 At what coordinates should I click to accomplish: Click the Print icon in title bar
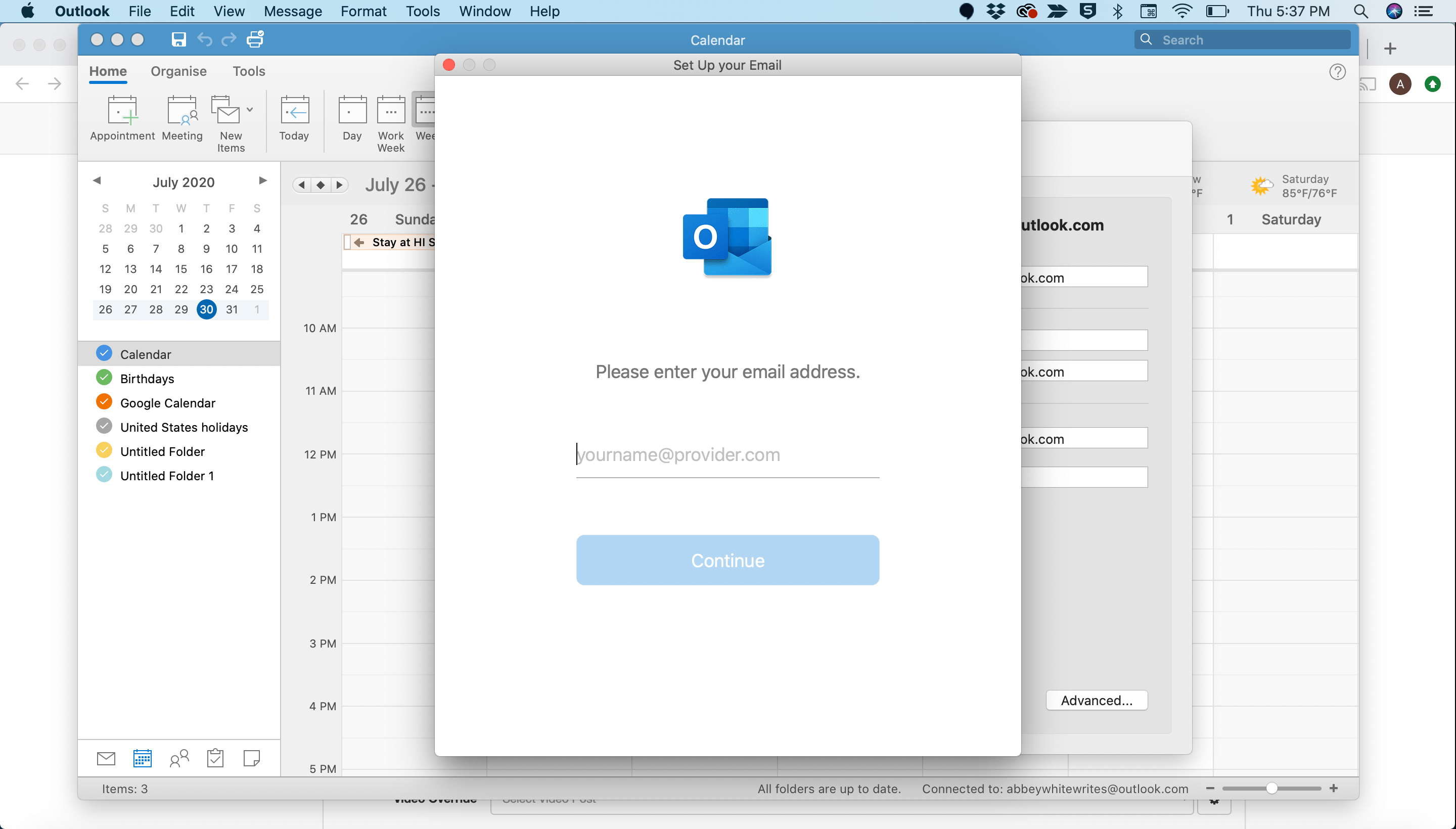[x=255, y=39]
